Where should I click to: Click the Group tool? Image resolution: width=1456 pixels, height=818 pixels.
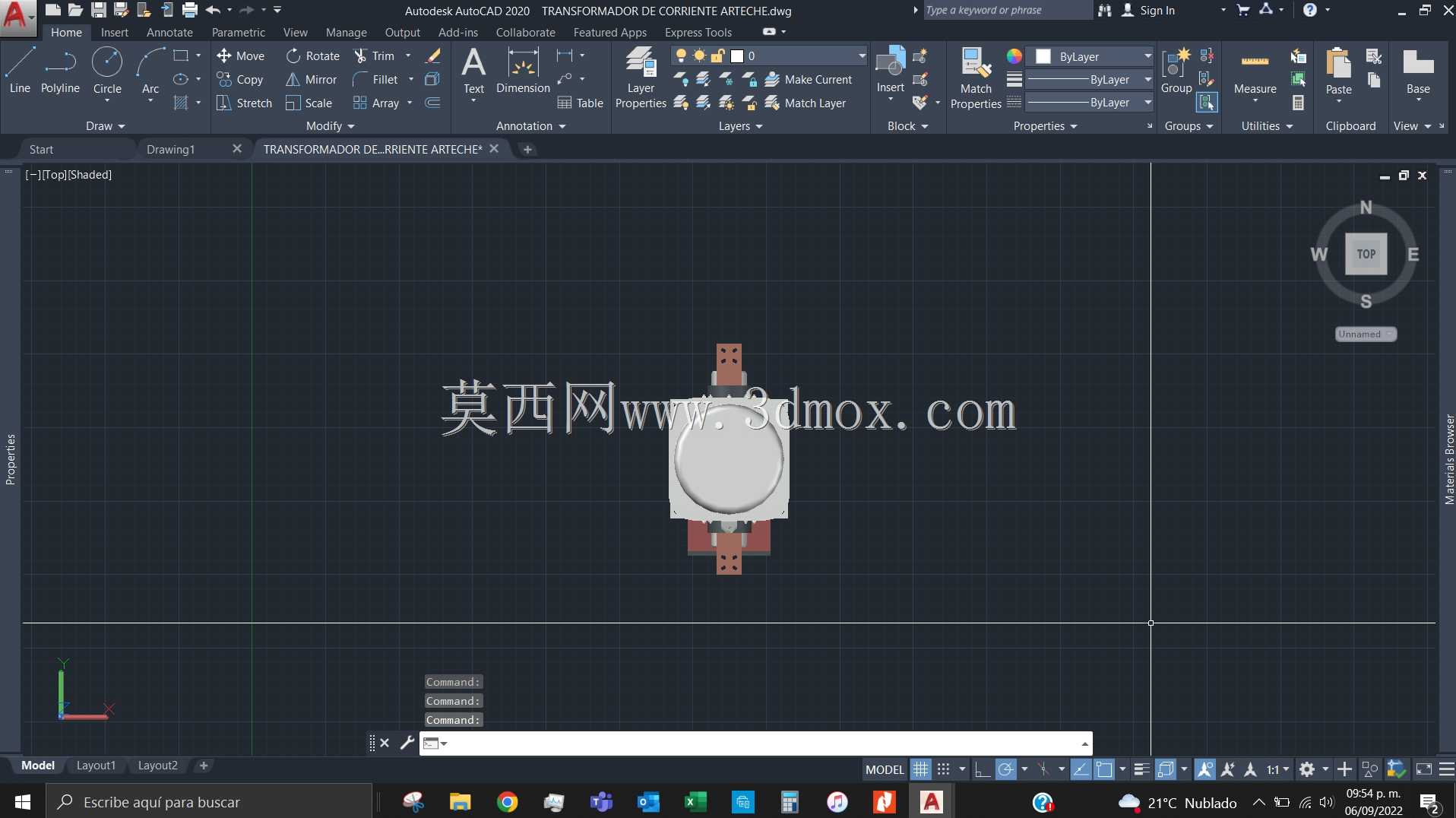click(x=1176, y=70)
